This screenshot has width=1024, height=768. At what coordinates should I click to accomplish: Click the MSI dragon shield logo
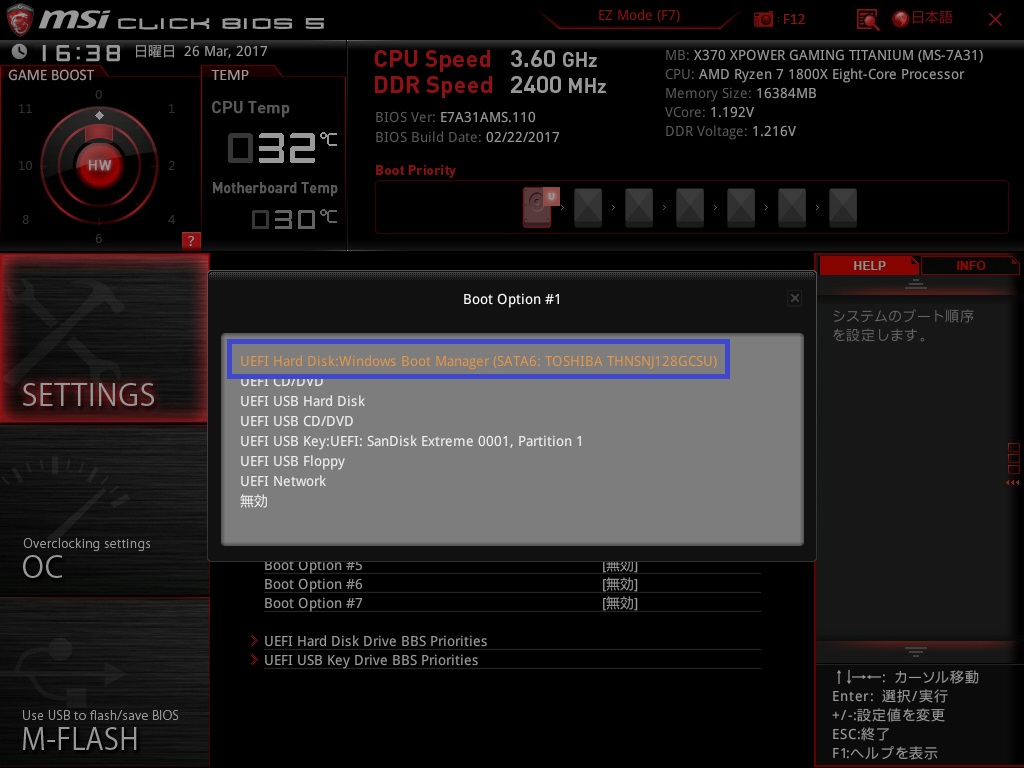point(19,20)
